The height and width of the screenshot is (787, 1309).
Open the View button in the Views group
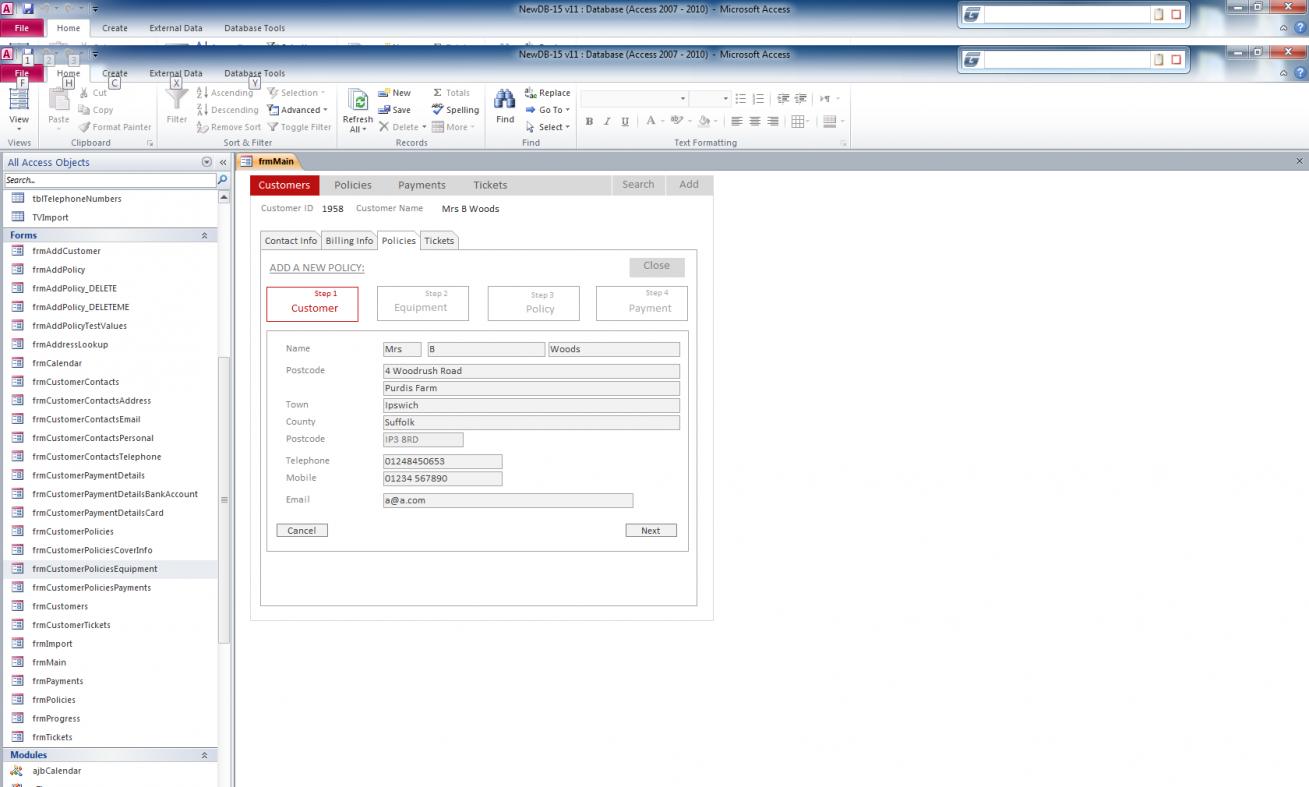(x=19, y=108)
